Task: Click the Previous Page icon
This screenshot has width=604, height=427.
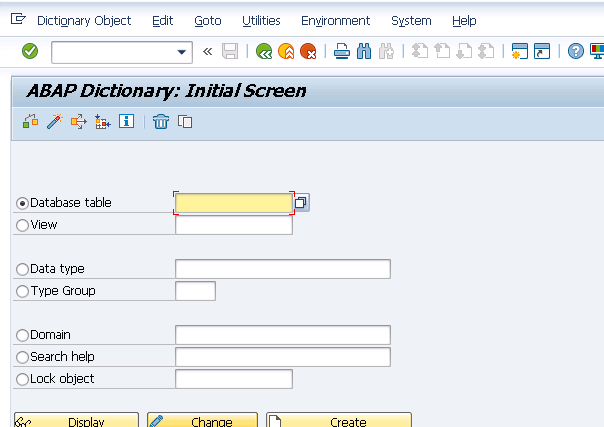Action: (x=442, y=51)
